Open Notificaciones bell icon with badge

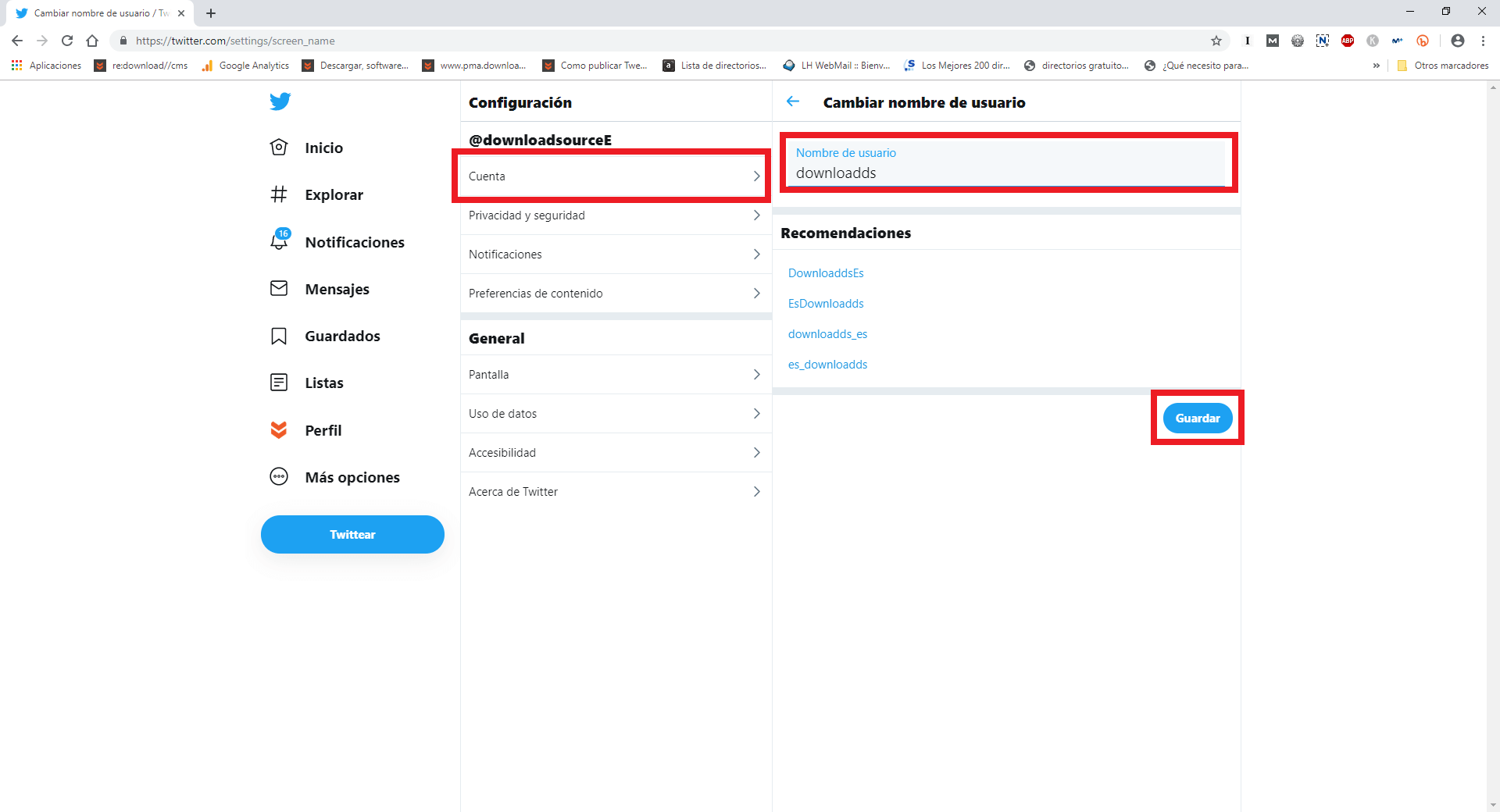[280, 240]
